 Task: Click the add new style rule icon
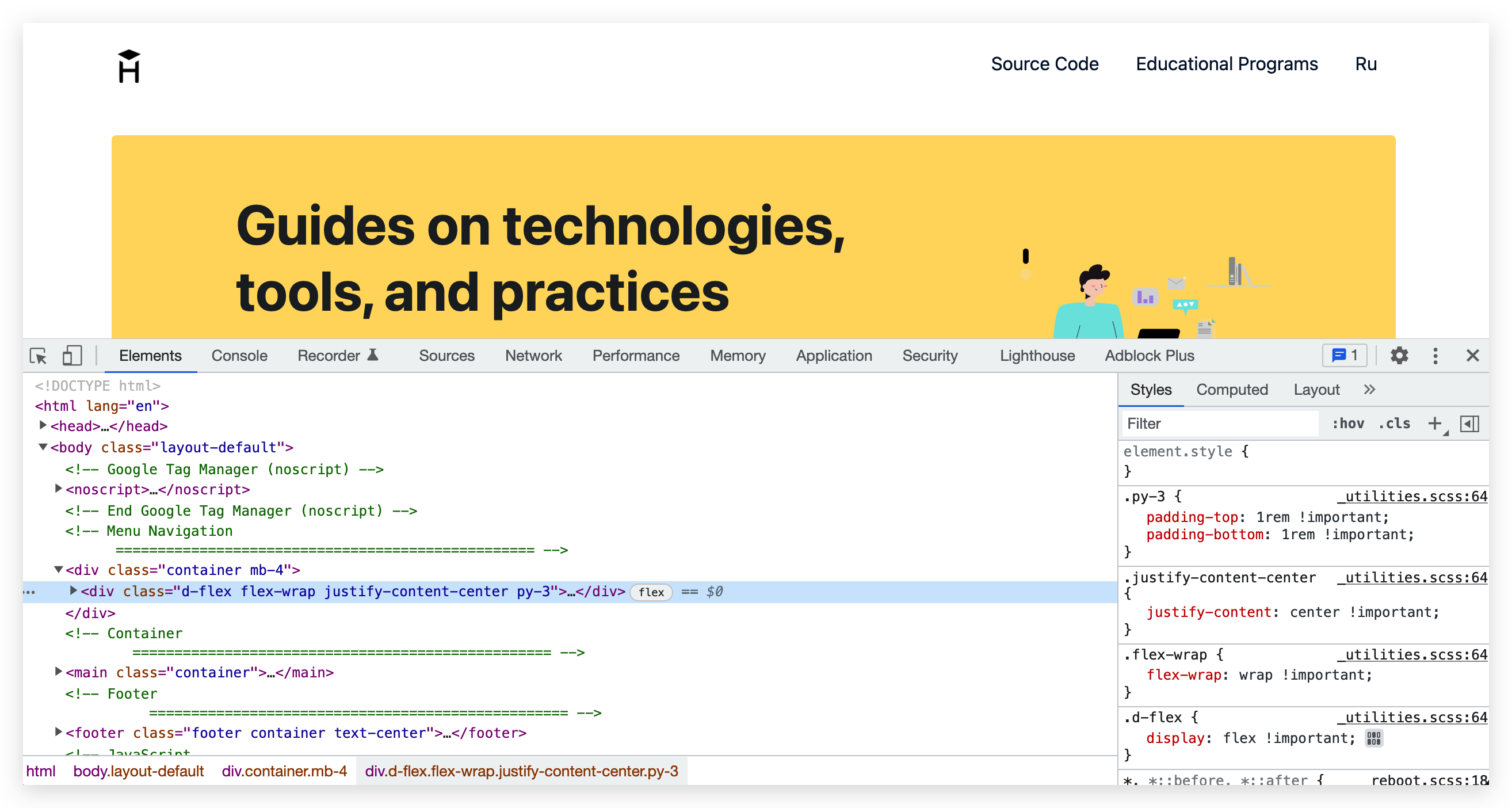pos(1432,424)
